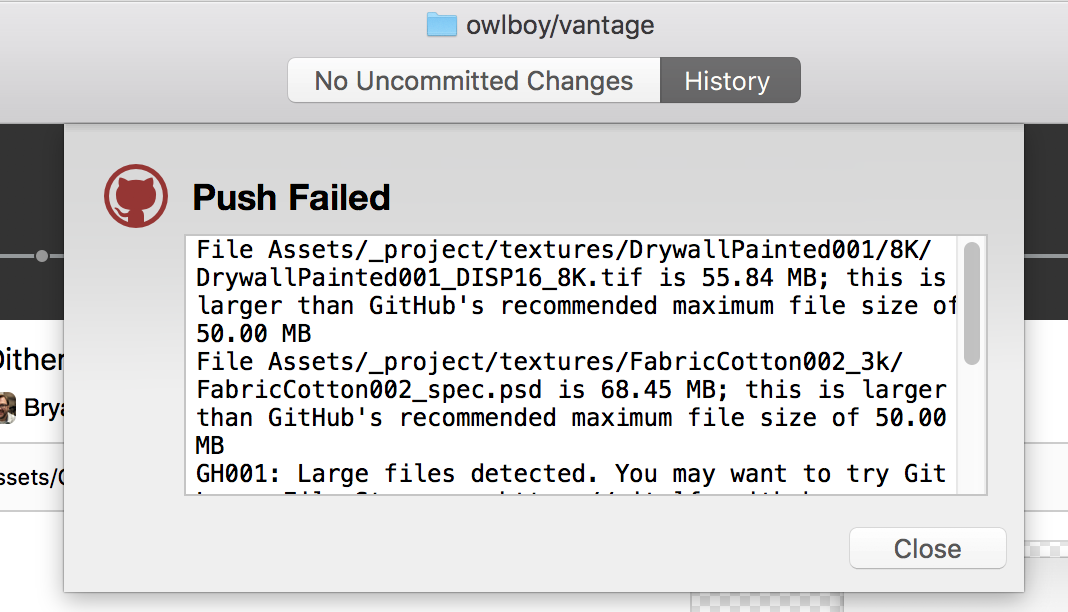Image resolution: width=1068 pixels, height=612 pixels.
Task: Click the owlboy/vantage repository title
Action: click(x=560, y=25)
